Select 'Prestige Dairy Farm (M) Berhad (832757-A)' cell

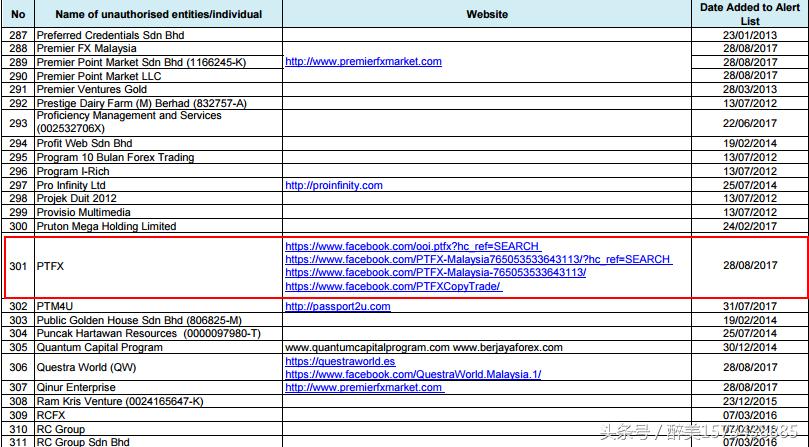point(158,103)
